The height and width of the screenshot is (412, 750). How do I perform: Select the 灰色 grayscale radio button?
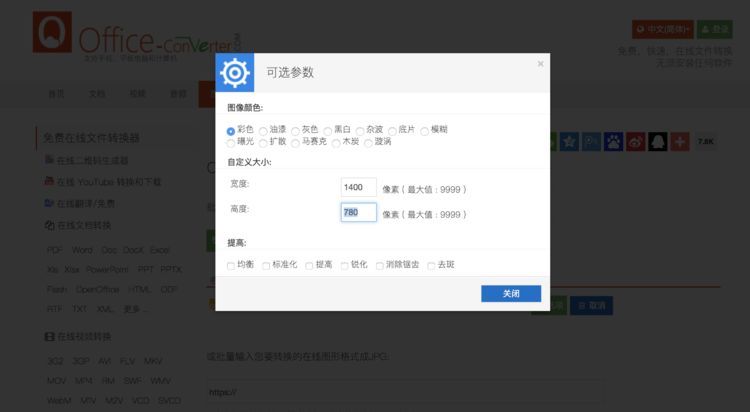[295, 130]
